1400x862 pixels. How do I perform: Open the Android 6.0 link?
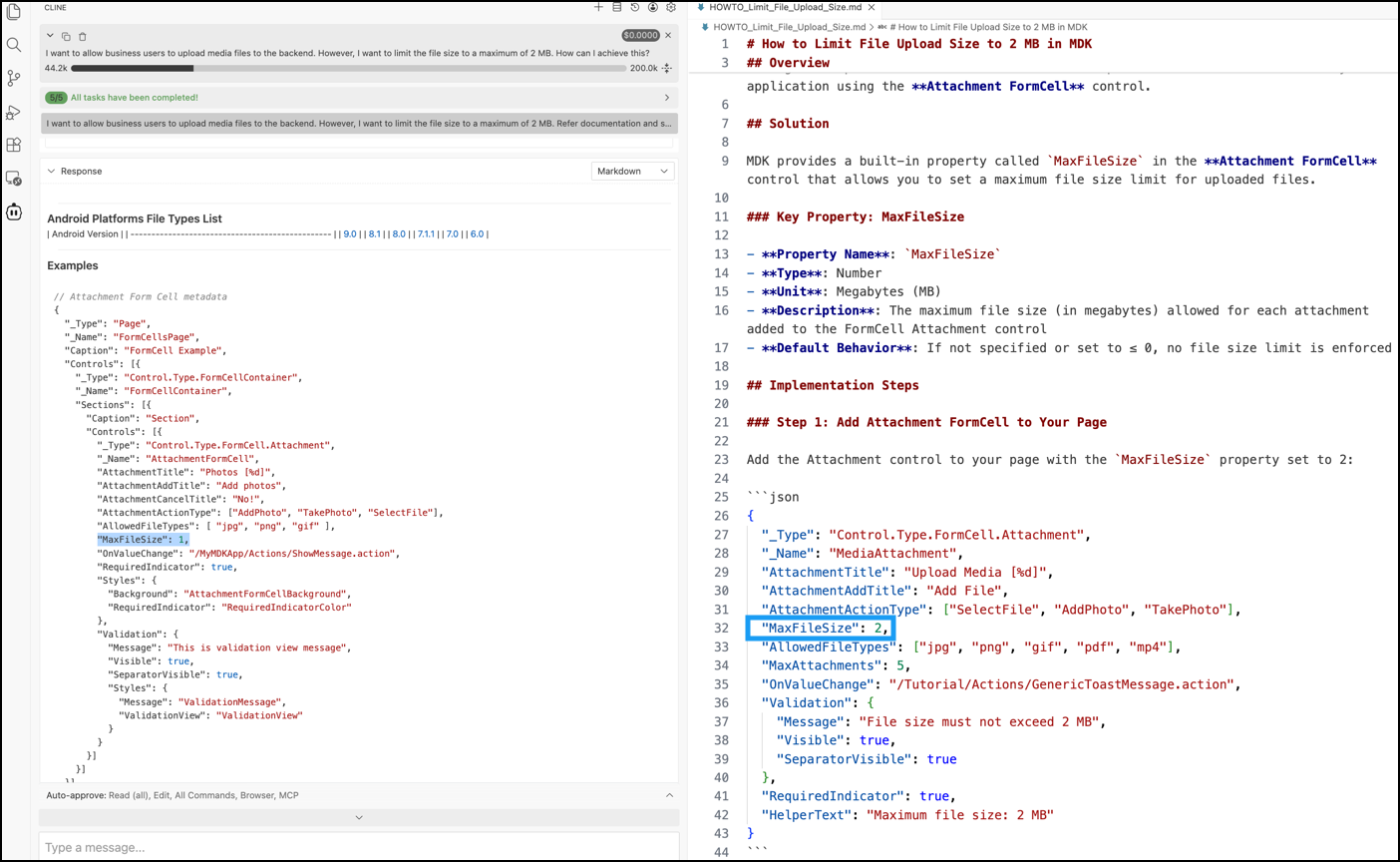(477, 234)
